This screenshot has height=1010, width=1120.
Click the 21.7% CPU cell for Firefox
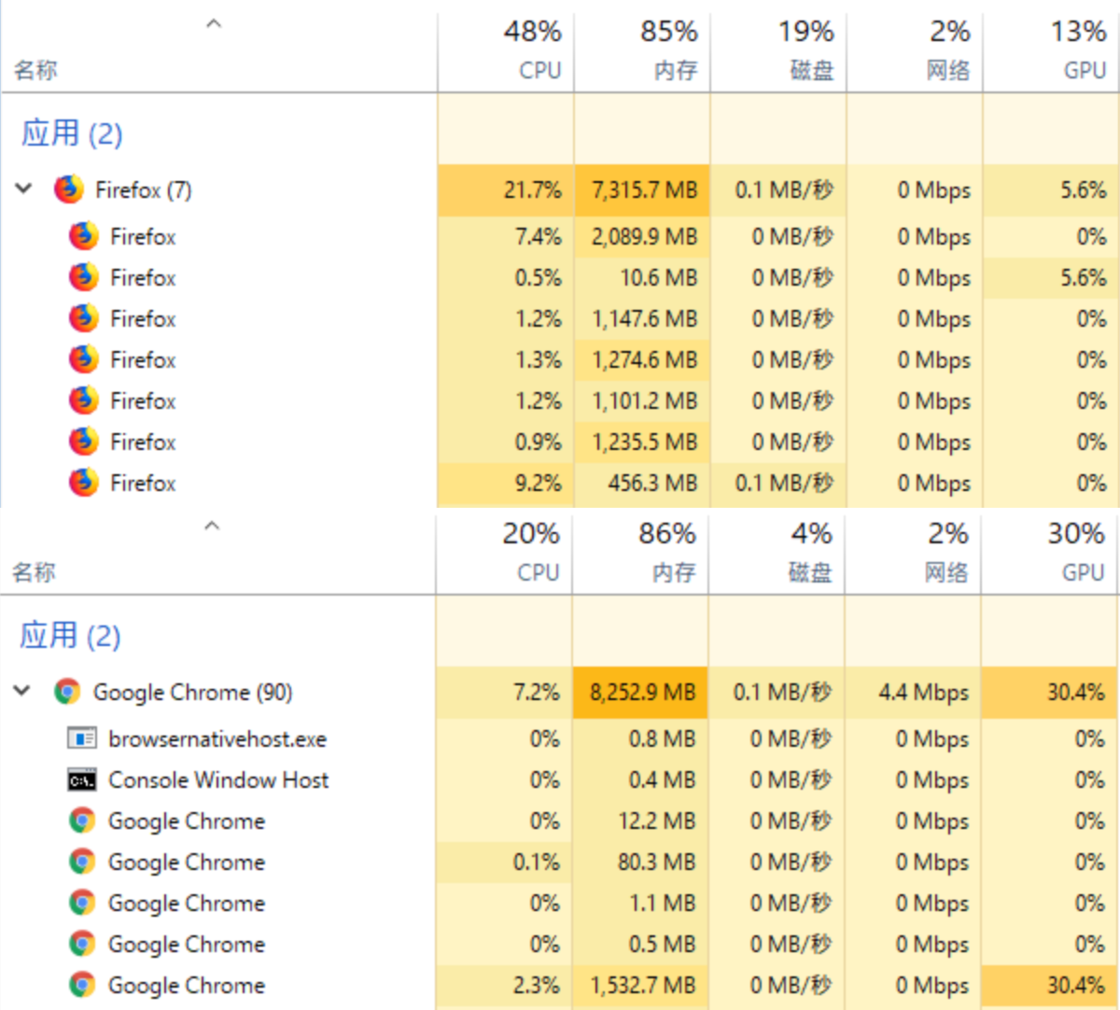pyautogui.click(x=506, y=190)
